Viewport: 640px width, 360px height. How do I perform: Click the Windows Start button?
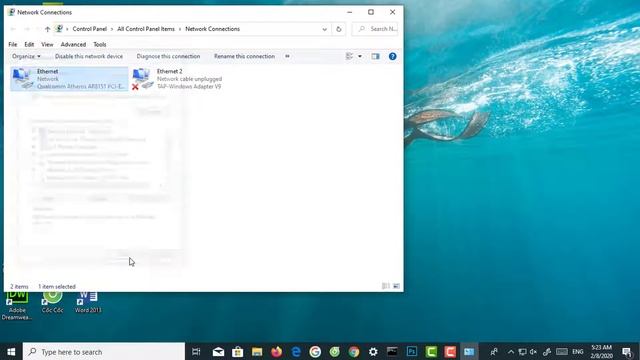[x=11, y=352]
